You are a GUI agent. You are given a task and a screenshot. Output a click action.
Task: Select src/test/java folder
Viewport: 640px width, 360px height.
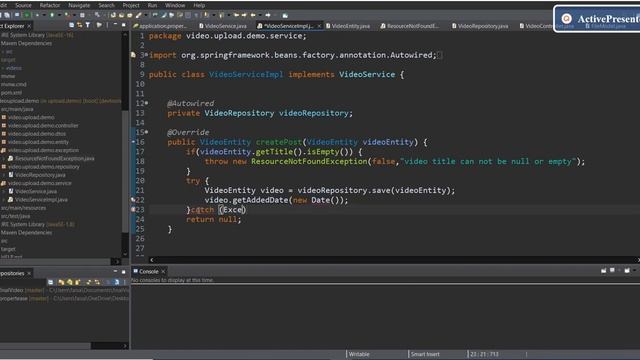pyautogui.click(x=16, y=216)
